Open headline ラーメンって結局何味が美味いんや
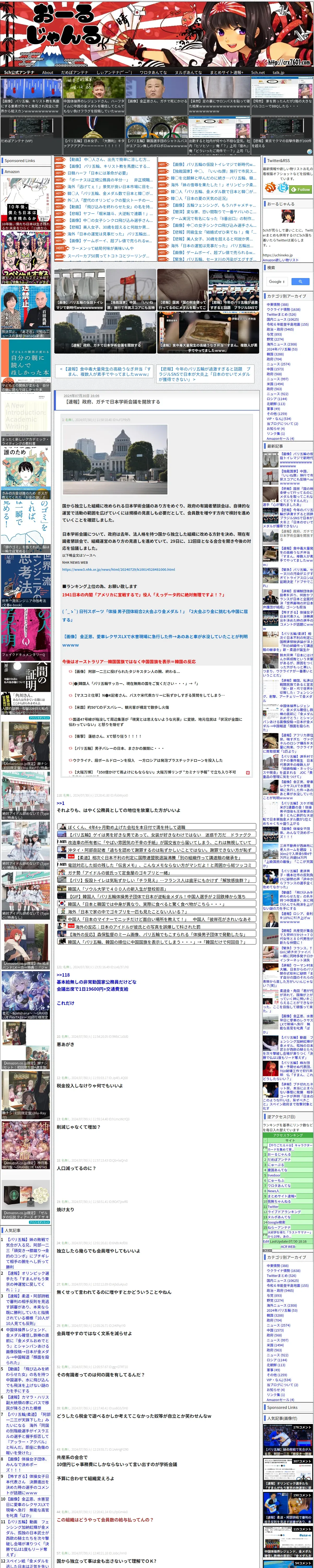 click(102, 248)
